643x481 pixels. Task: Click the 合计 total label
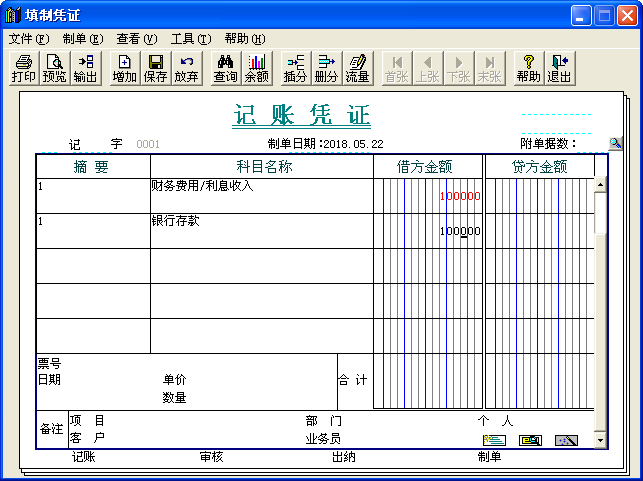[353, 380]
